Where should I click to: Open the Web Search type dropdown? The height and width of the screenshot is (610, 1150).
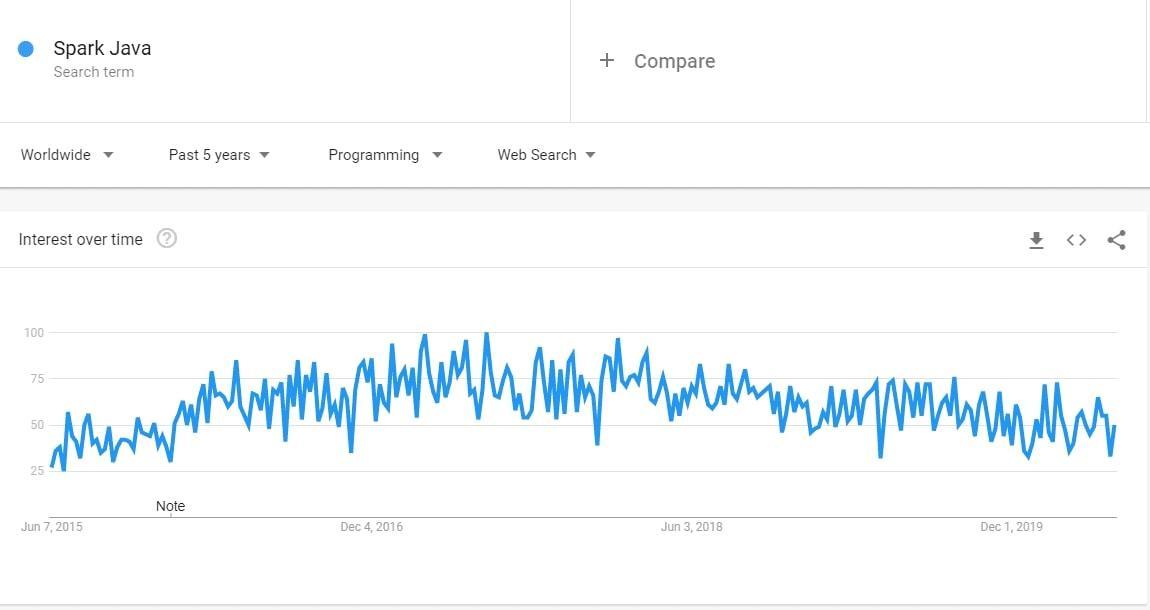point(546,155)
